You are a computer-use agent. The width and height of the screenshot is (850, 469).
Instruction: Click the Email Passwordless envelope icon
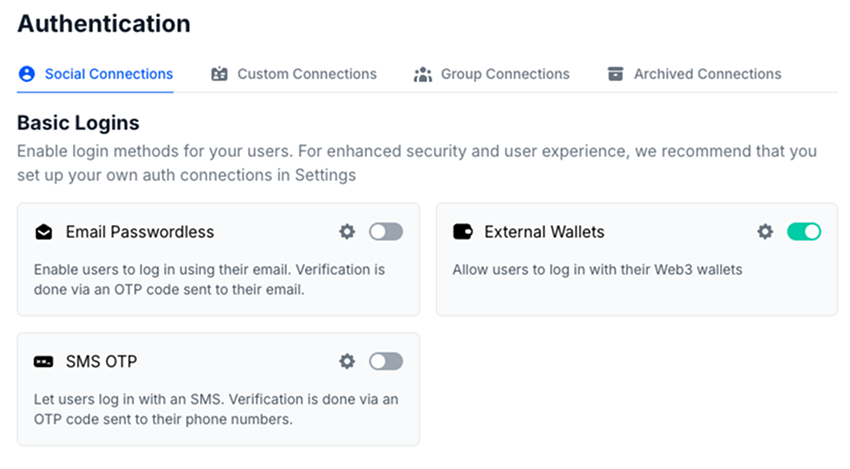click(x=43, y=232)
